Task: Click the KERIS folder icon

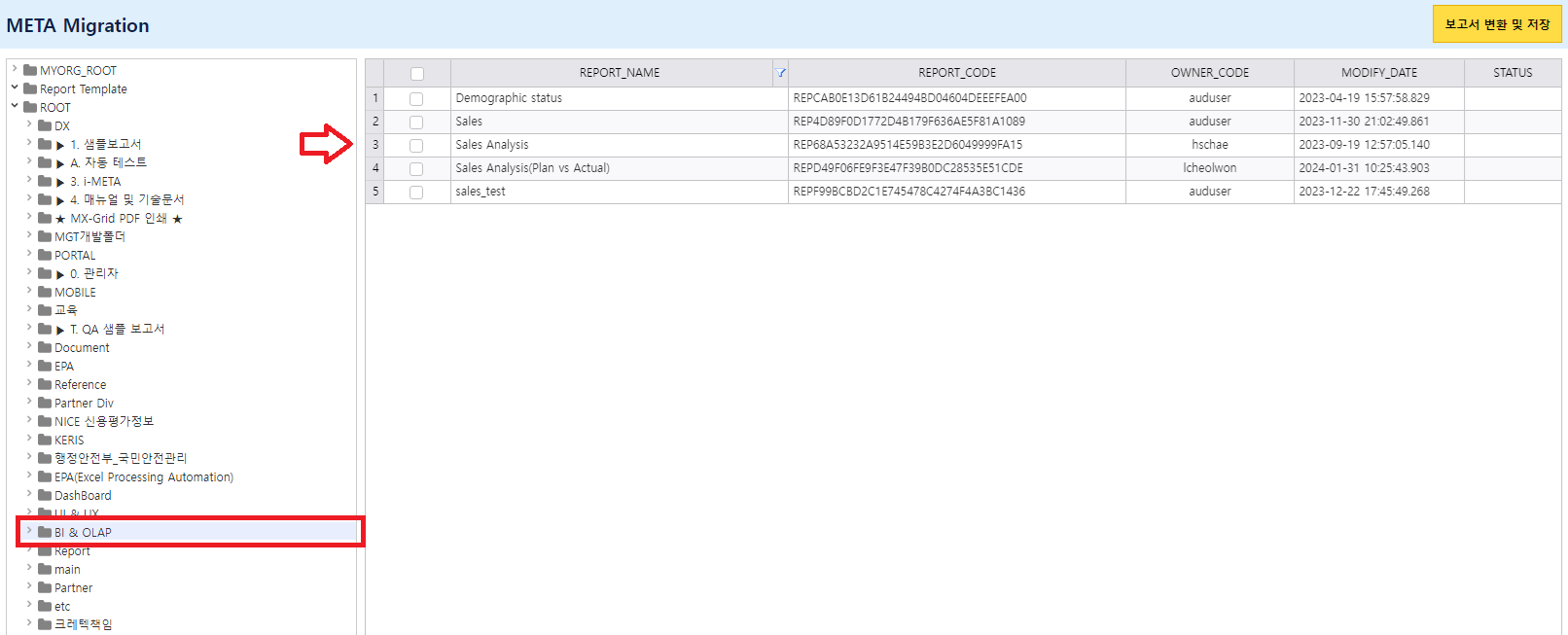Action: (x=45, y=441)
